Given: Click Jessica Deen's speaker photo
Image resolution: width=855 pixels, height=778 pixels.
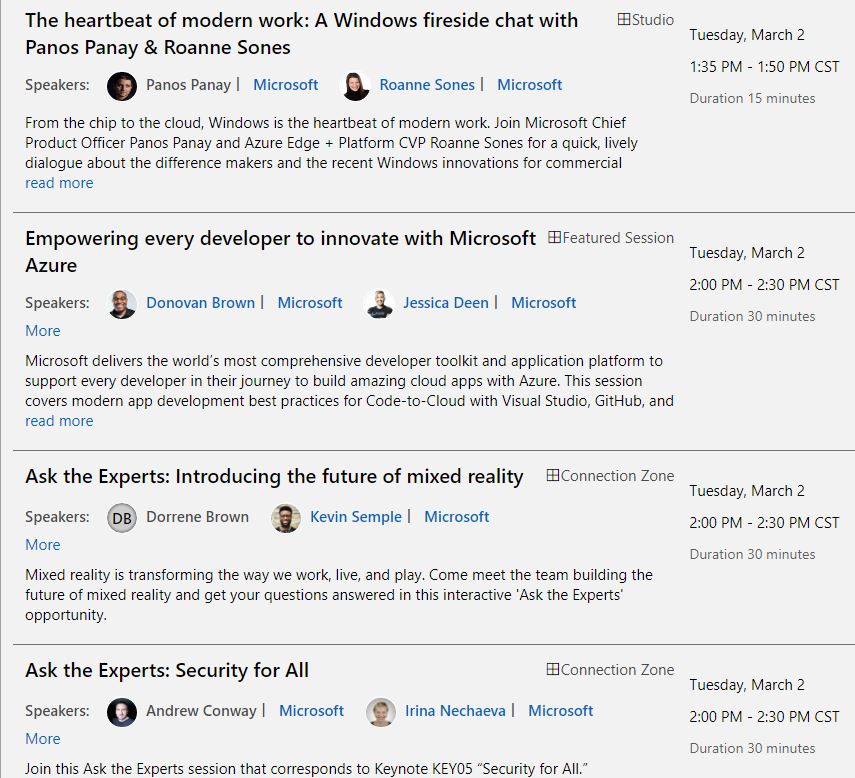Looking at the screenshot, I should coord(379,304).
